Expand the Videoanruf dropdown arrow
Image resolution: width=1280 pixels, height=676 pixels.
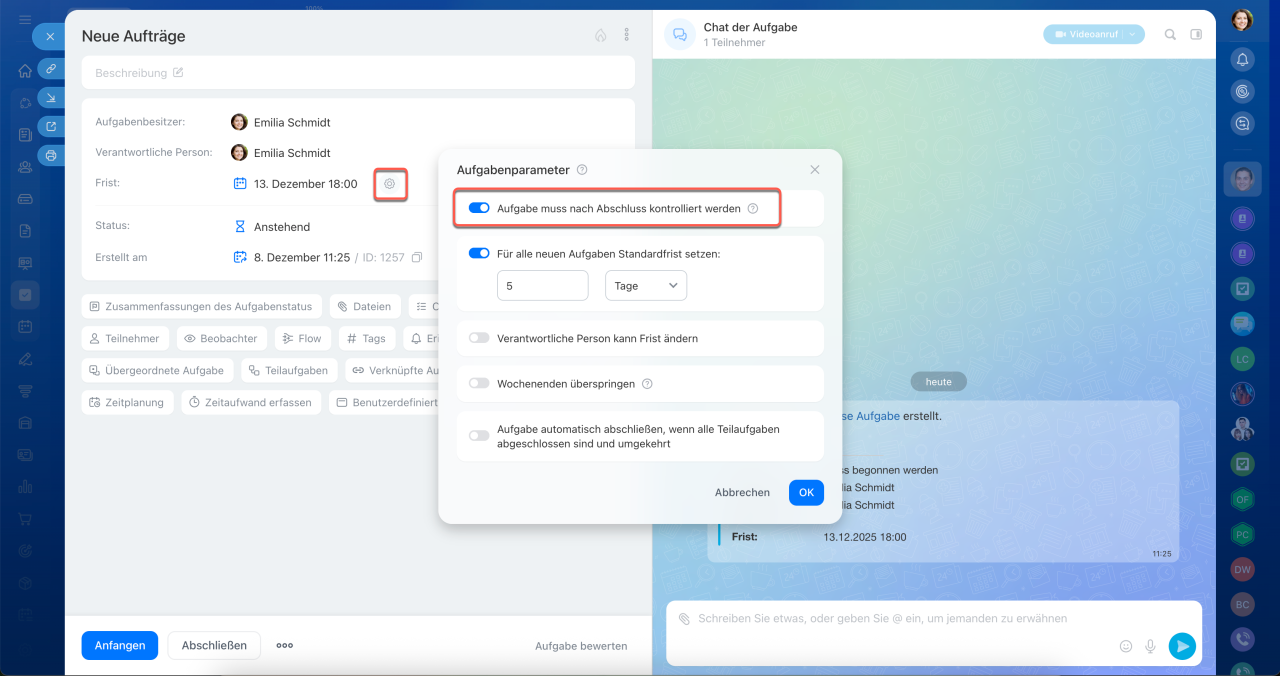pos(1132,34)
